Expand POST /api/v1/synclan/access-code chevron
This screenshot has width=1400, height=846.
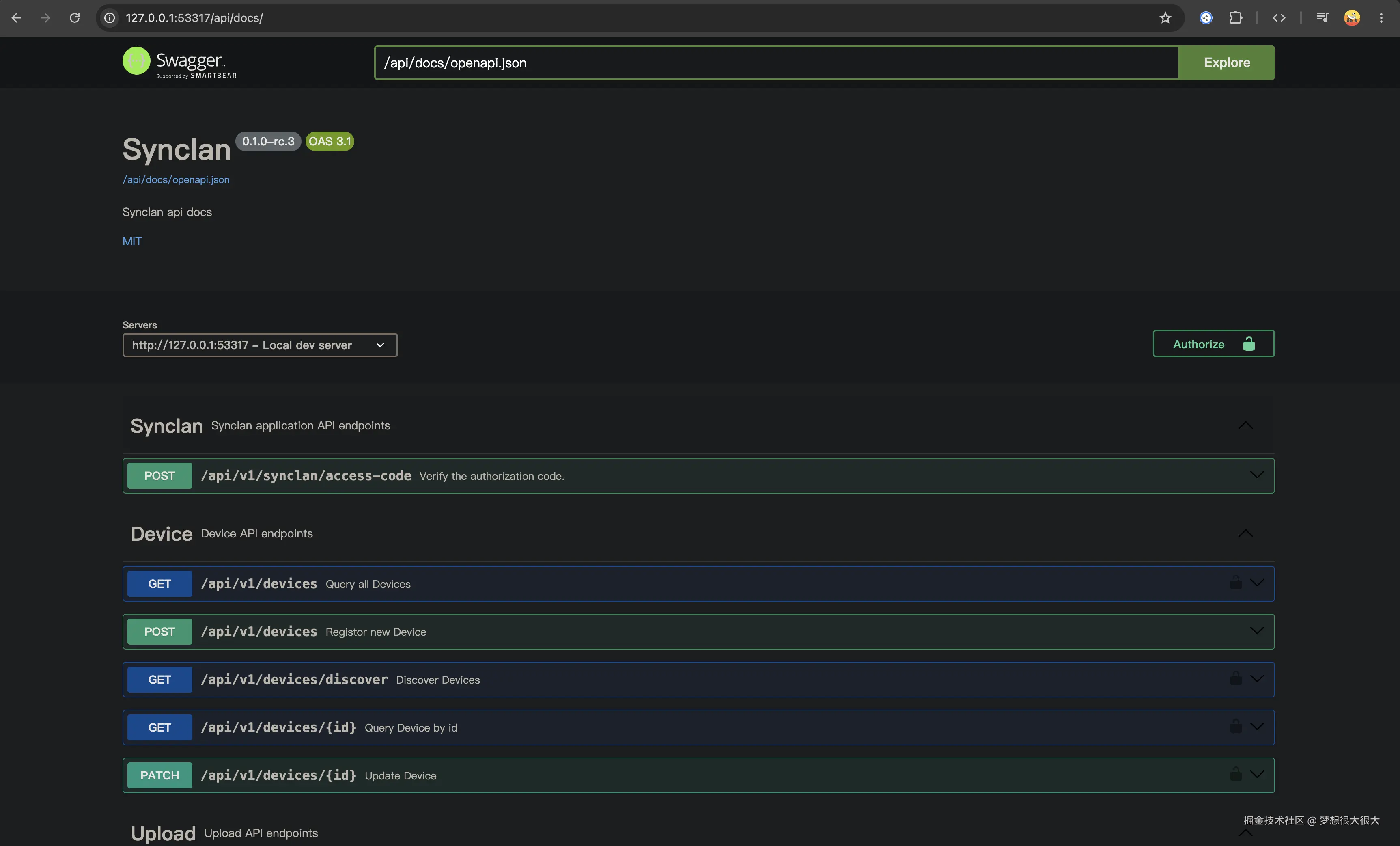click(x=1257, y=475)
